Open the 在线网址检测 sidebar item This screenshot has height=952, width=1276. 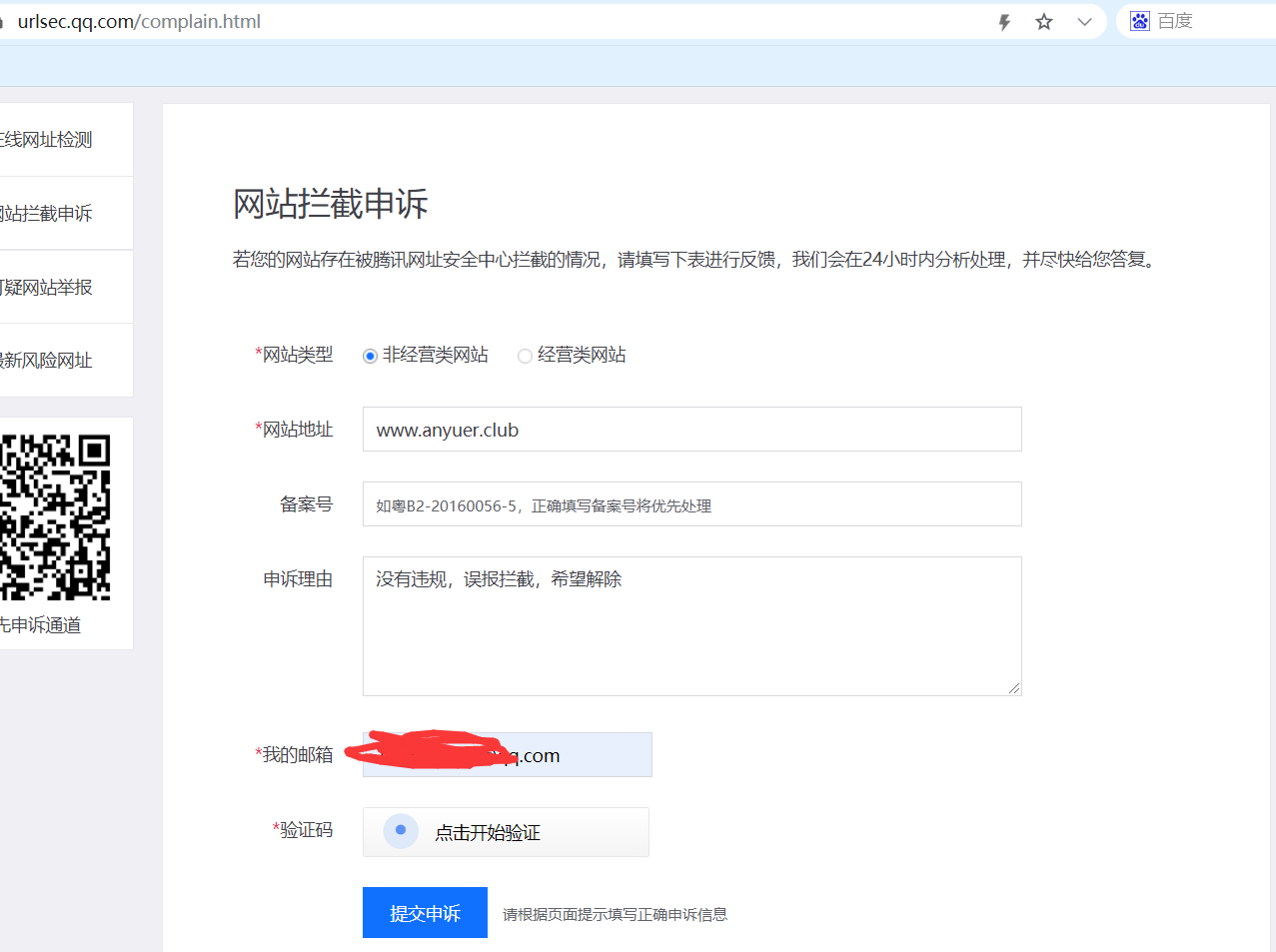[x=66, y=140]
